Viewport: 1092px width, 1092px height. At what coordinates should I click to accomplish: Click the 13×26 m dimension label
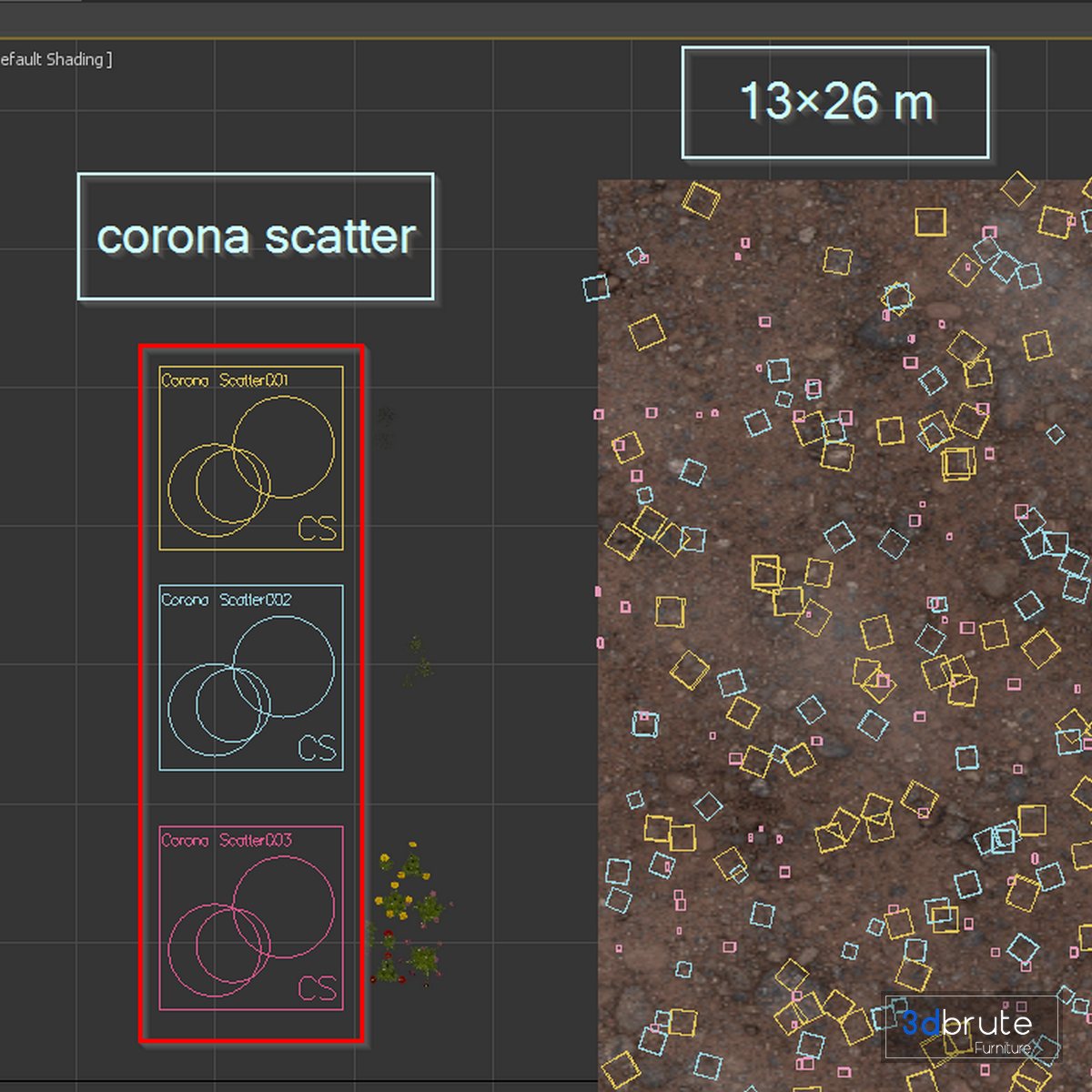(835, 102)
